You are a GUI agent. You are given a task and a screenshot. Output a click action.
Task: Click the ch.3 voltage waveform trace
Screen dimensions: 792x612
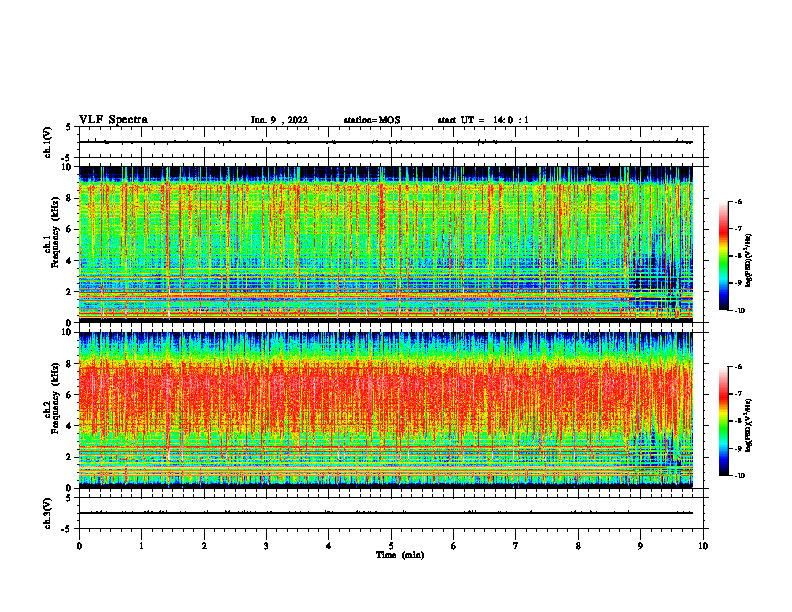click(386, 513)
